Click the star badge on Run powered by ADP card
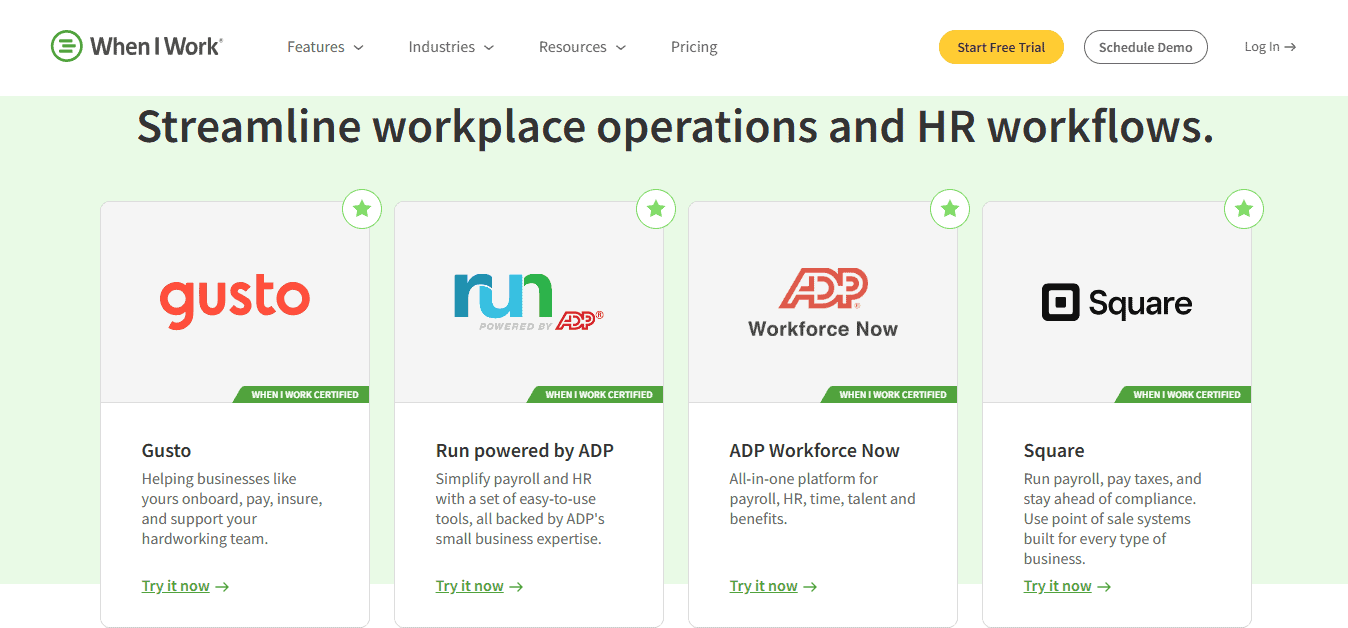The image size is (1348, 628). coord(656,209)
